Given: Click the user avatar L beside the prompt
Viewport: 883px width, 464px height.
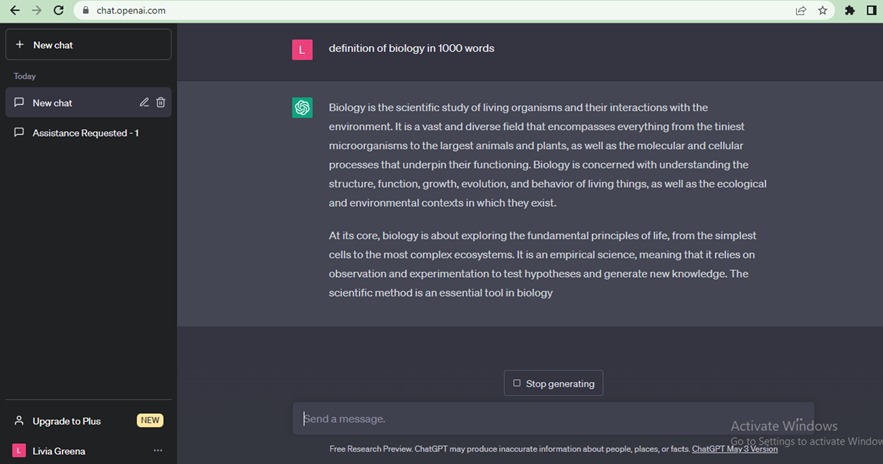Looking at the screenshot, I should coord(302,49).
